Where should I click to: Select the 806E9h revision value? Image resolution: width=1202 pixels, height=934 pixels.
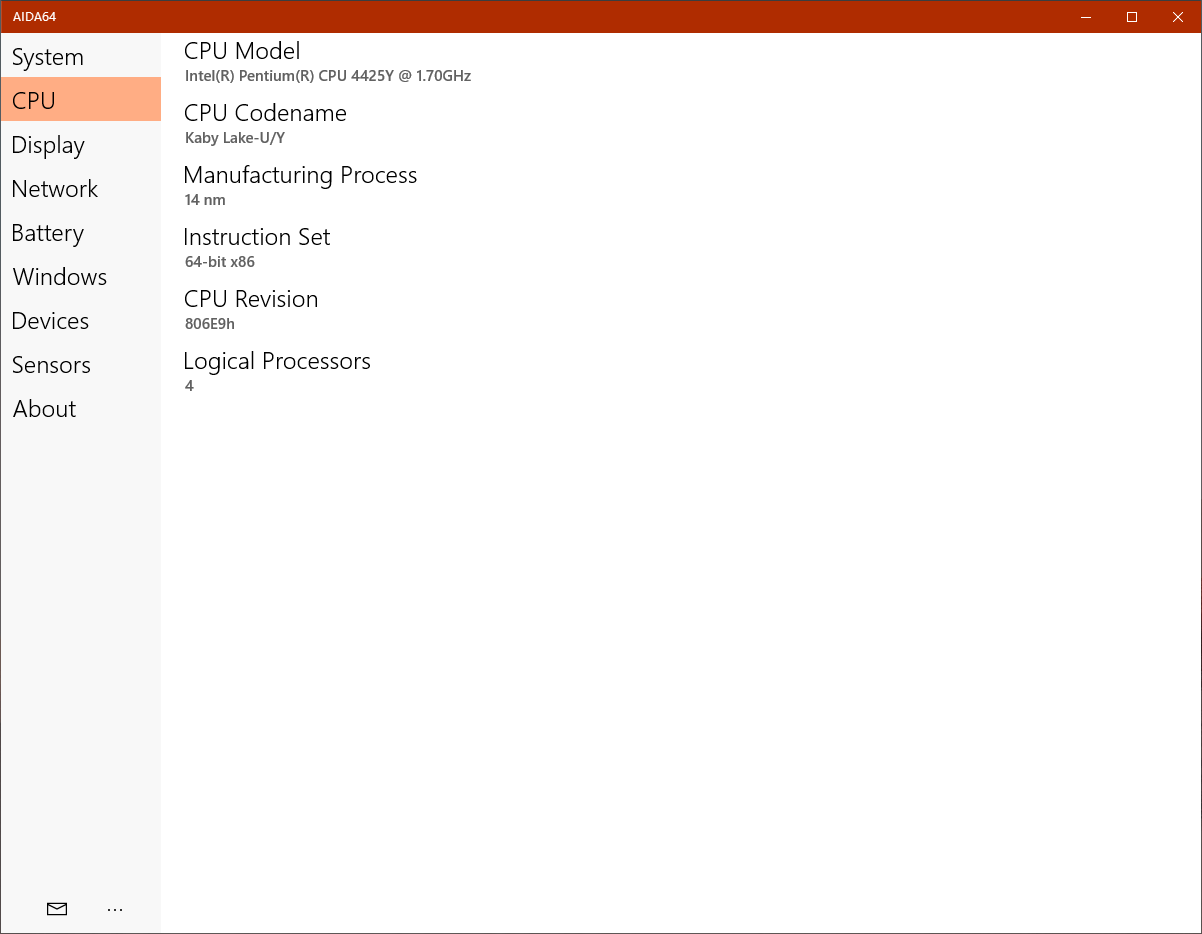pos(210,324)
